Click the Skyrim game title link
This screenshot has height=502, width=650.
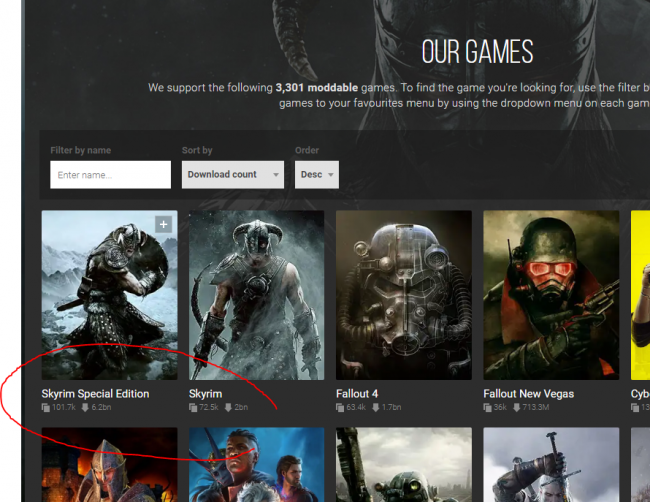(205, 394)
